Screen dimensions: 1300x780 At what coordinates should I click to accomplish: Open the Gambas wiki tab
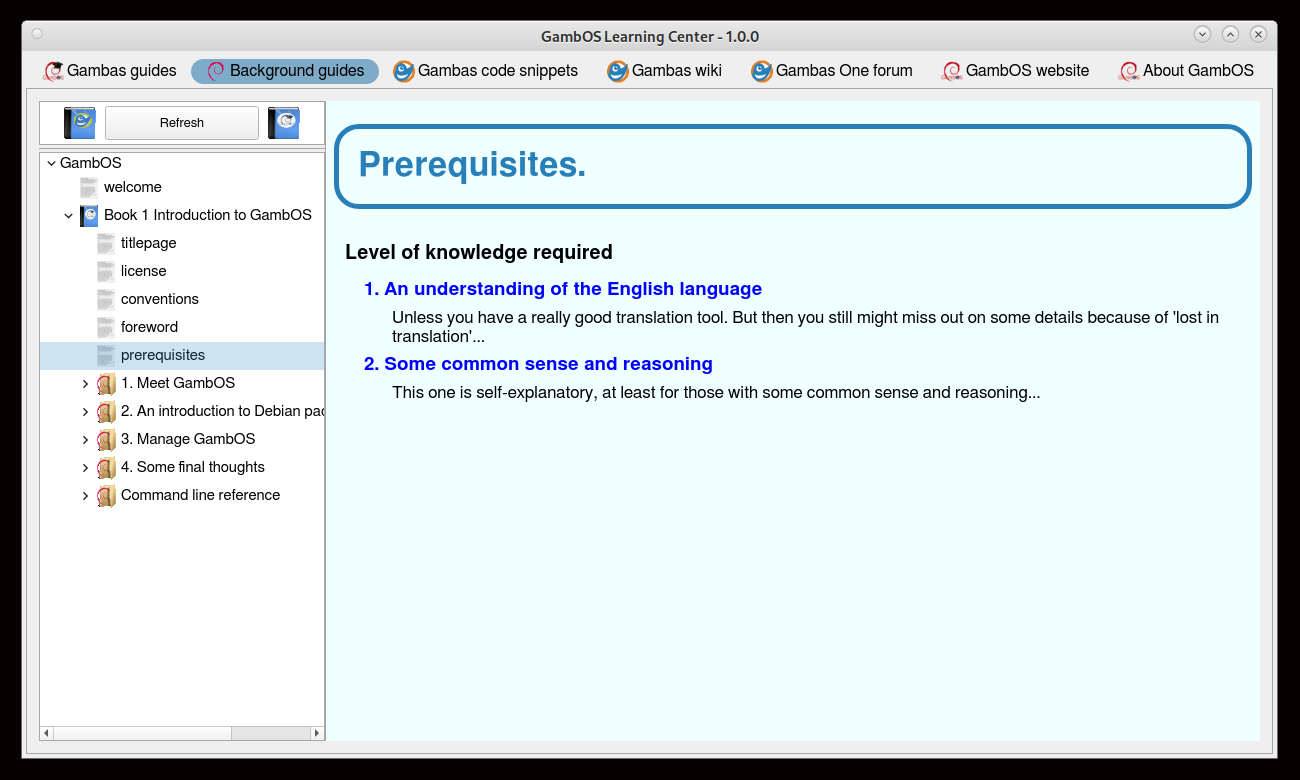(664, 71)
